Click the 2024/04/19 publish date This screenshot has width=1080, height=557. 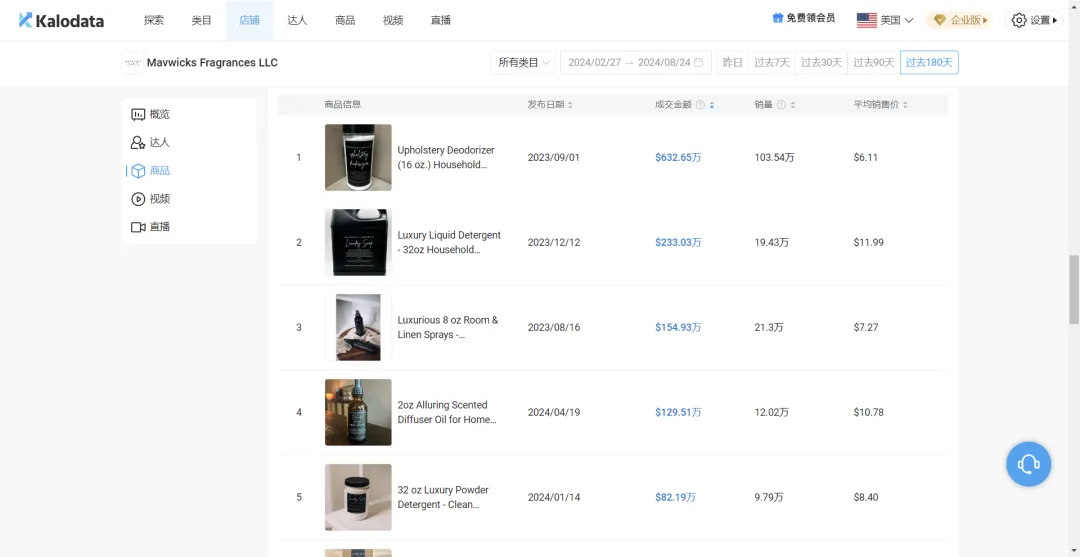[x=554, y=412]
